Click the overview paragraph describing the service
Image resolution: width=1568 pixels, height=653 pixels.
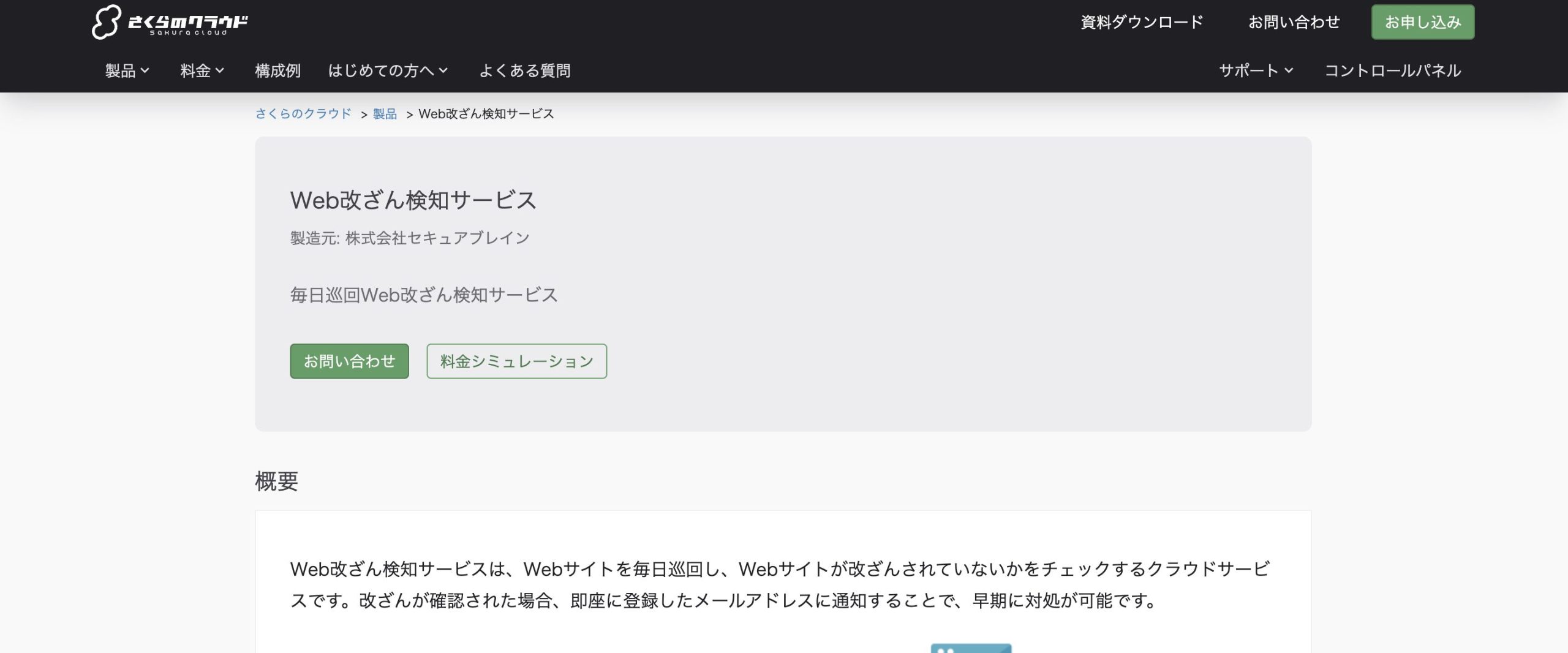(x=780, y=585)
